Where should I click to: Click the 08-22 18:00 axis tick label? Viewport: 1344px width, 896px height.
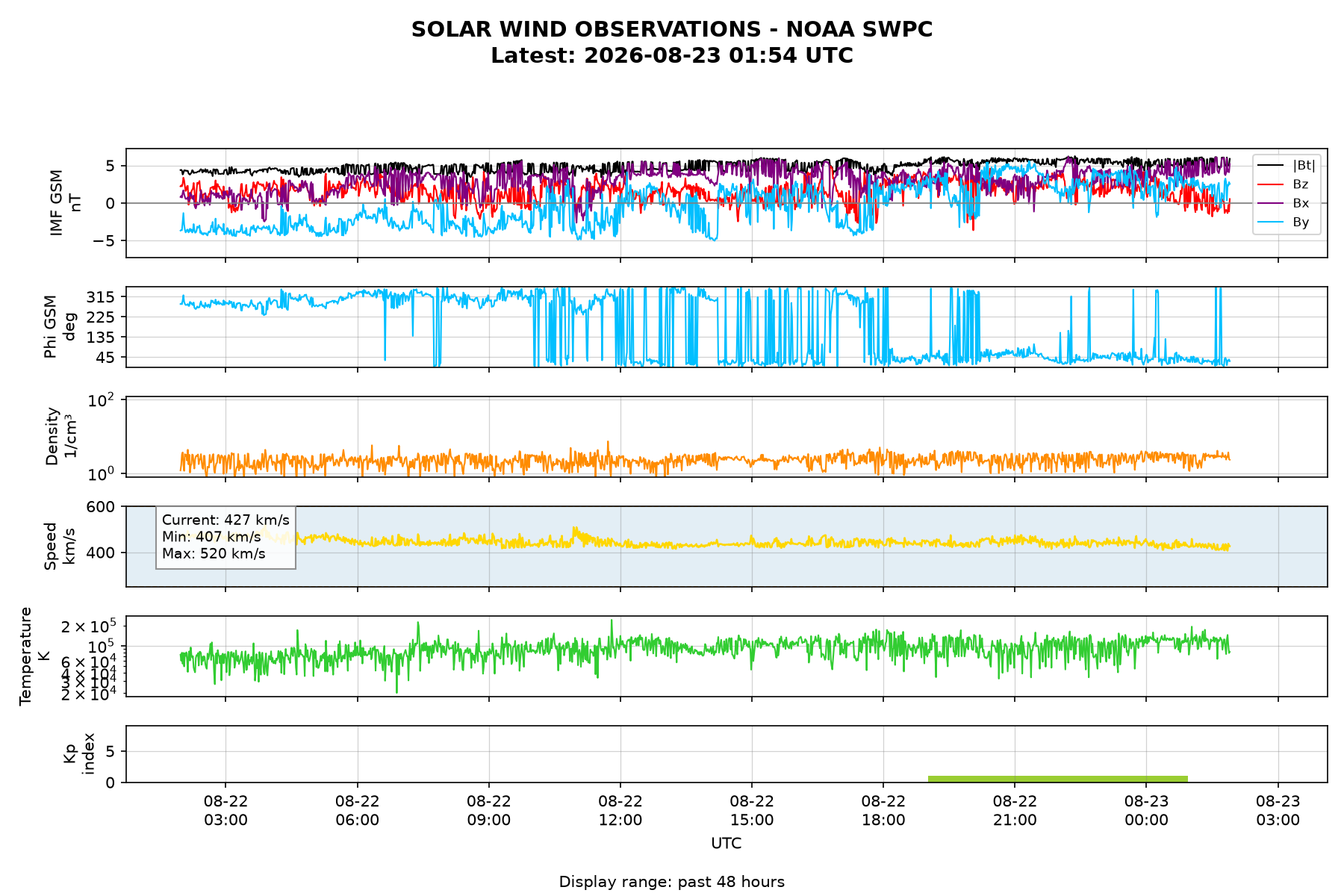pos(883,810)
